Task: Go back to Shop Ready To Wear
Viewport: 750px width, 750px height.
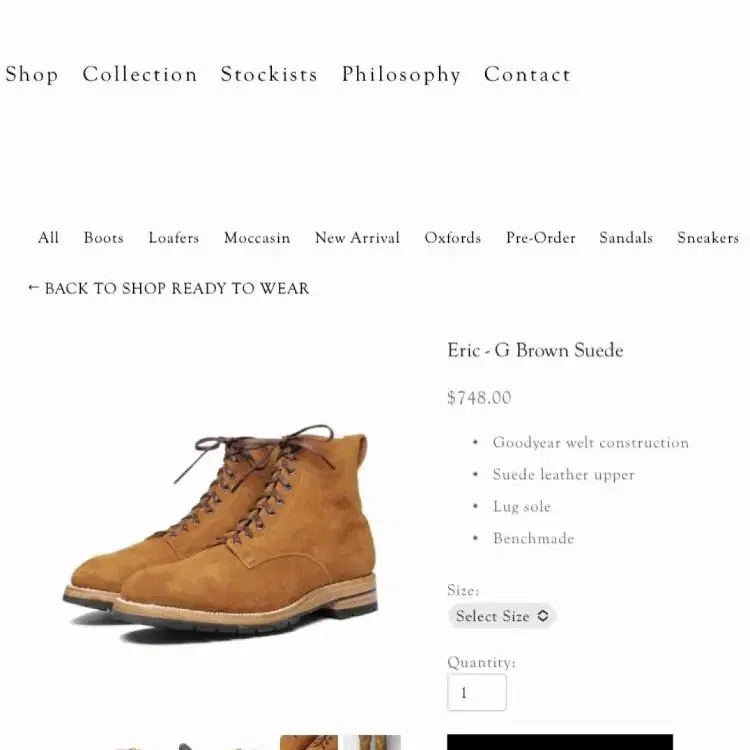Action: pos(168,288)
